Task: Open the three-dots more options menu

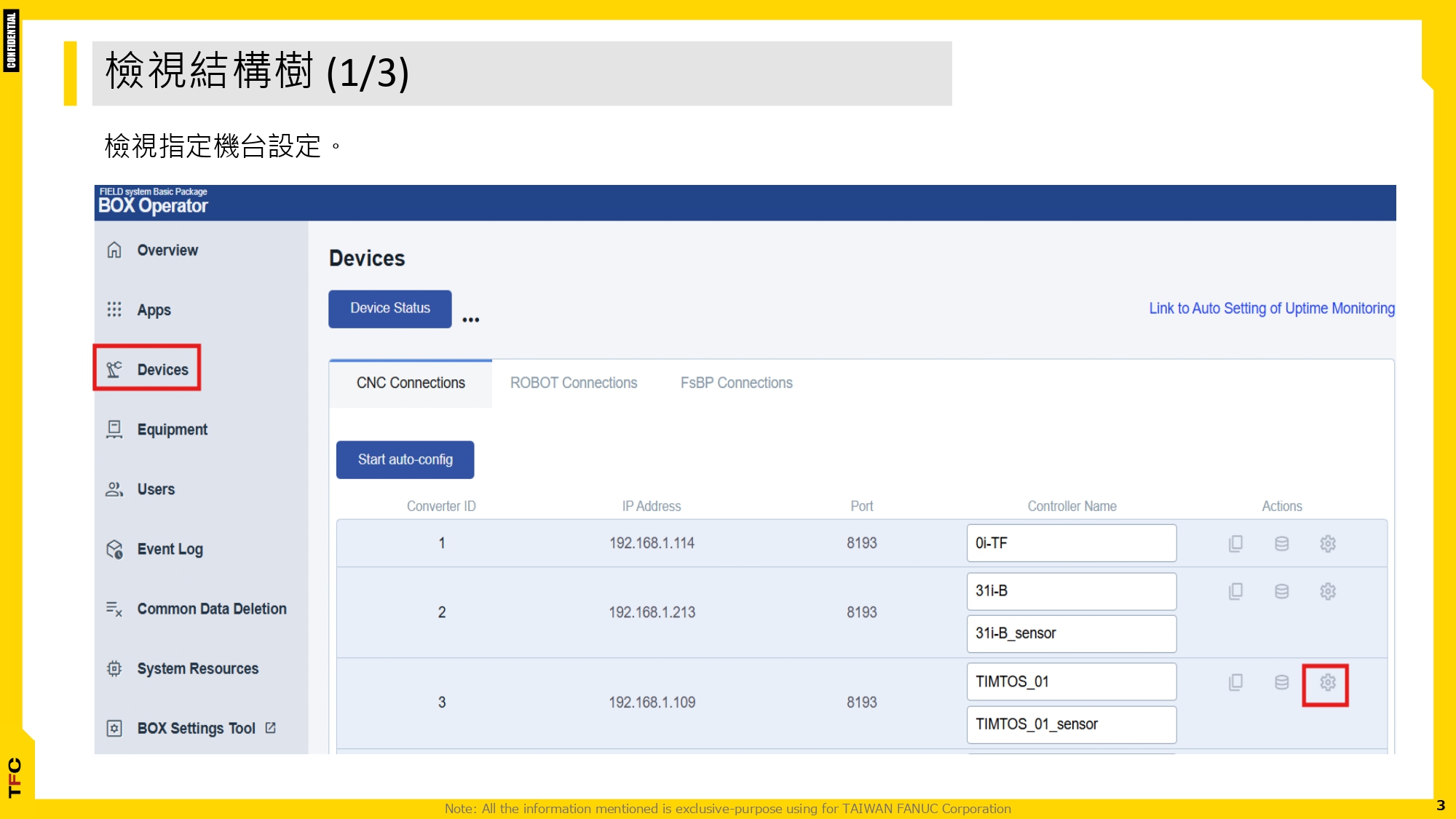Action: (471, 320)
